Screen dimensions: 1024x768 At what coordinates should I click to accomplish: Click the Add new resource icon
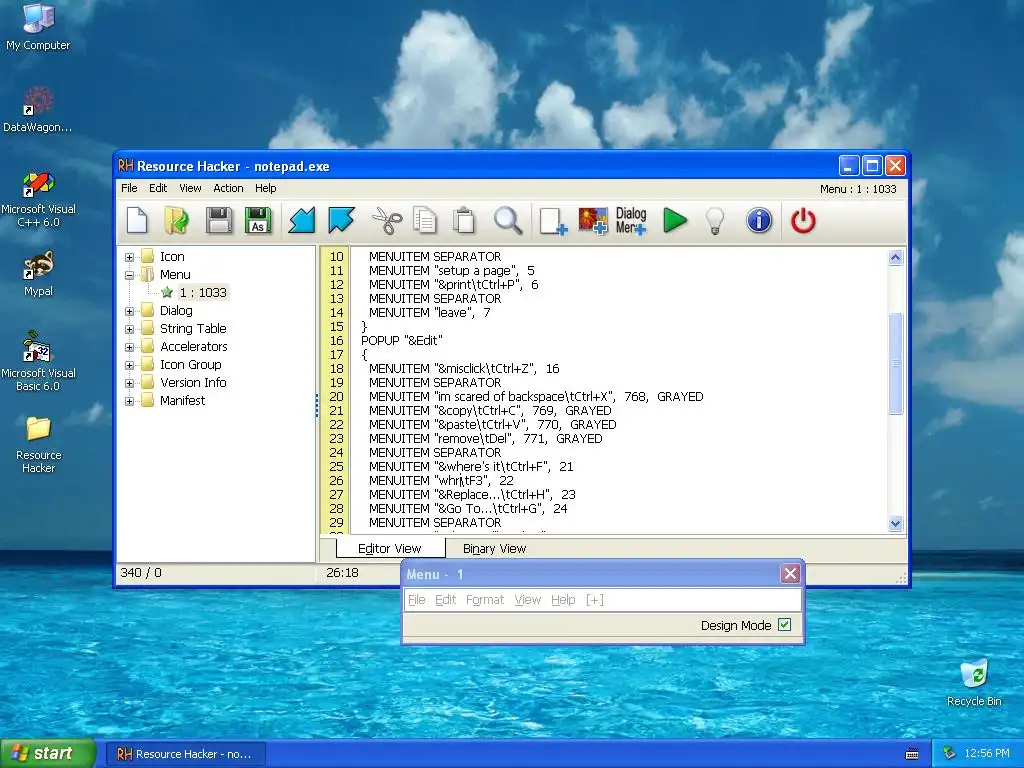click(552, 221)
